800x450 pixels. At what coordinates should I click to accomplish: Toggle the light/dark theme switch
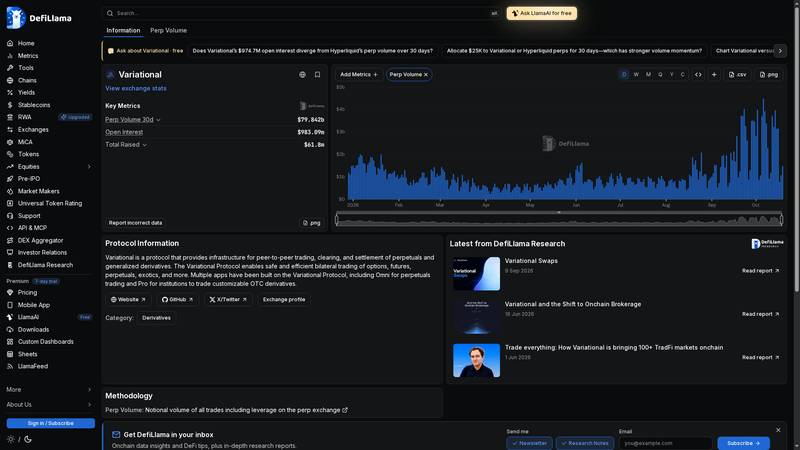[19, 439]
